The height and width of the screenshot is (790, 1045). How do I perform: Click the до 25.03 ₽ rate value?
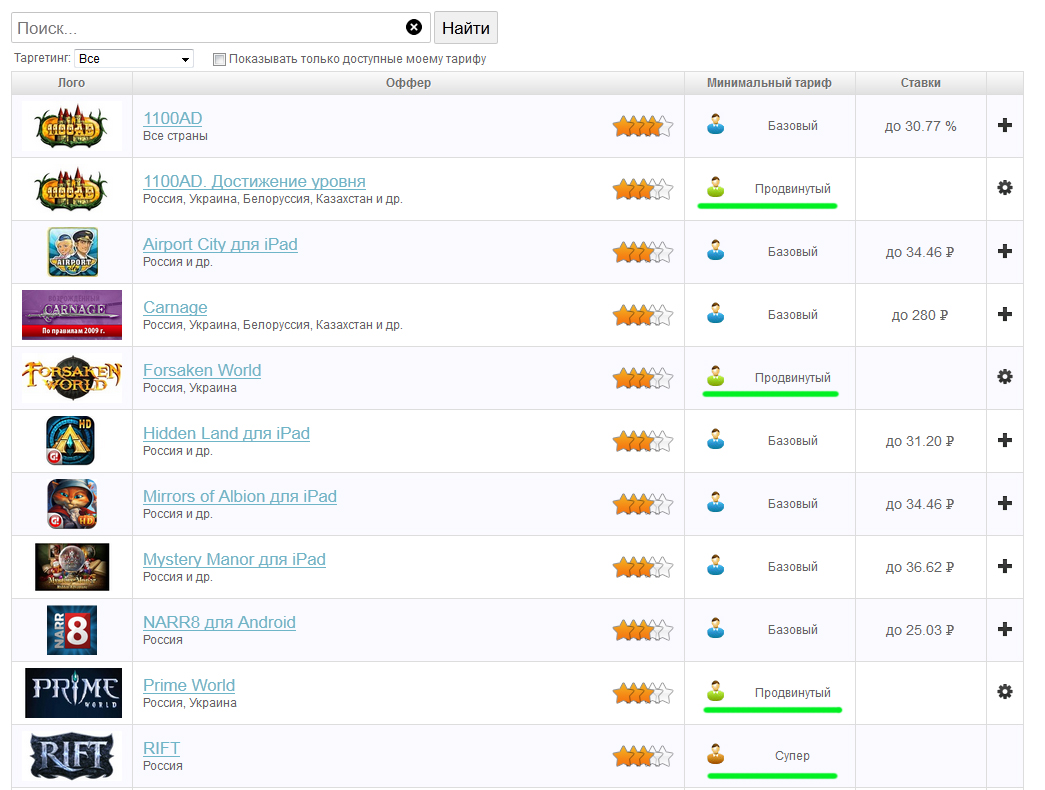(920, 630)
